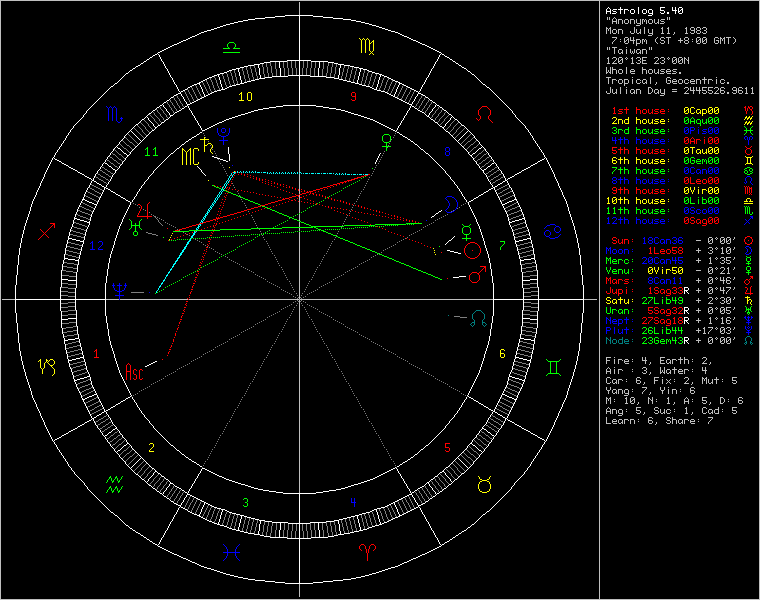The width and height of the screenshot is (760, 600).
Task: Select the Neptune trident glyph
Action: (120, 291)
